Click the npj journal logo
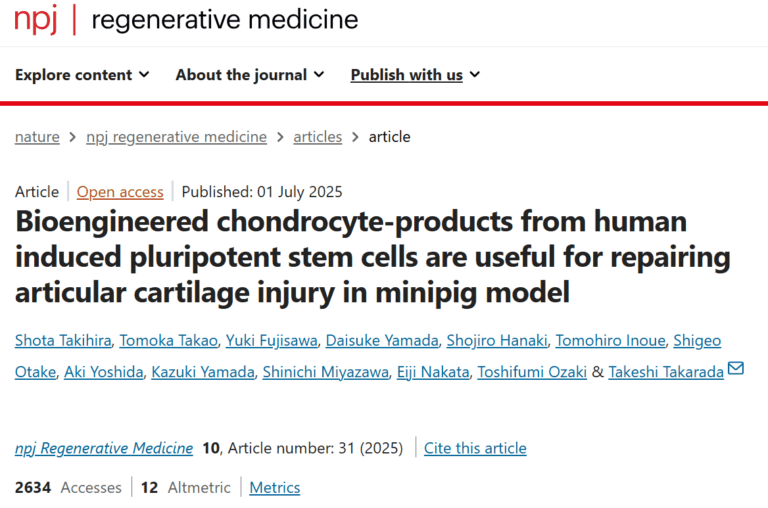The height and width of the screenshot is (508, 768). click(36, 20)
